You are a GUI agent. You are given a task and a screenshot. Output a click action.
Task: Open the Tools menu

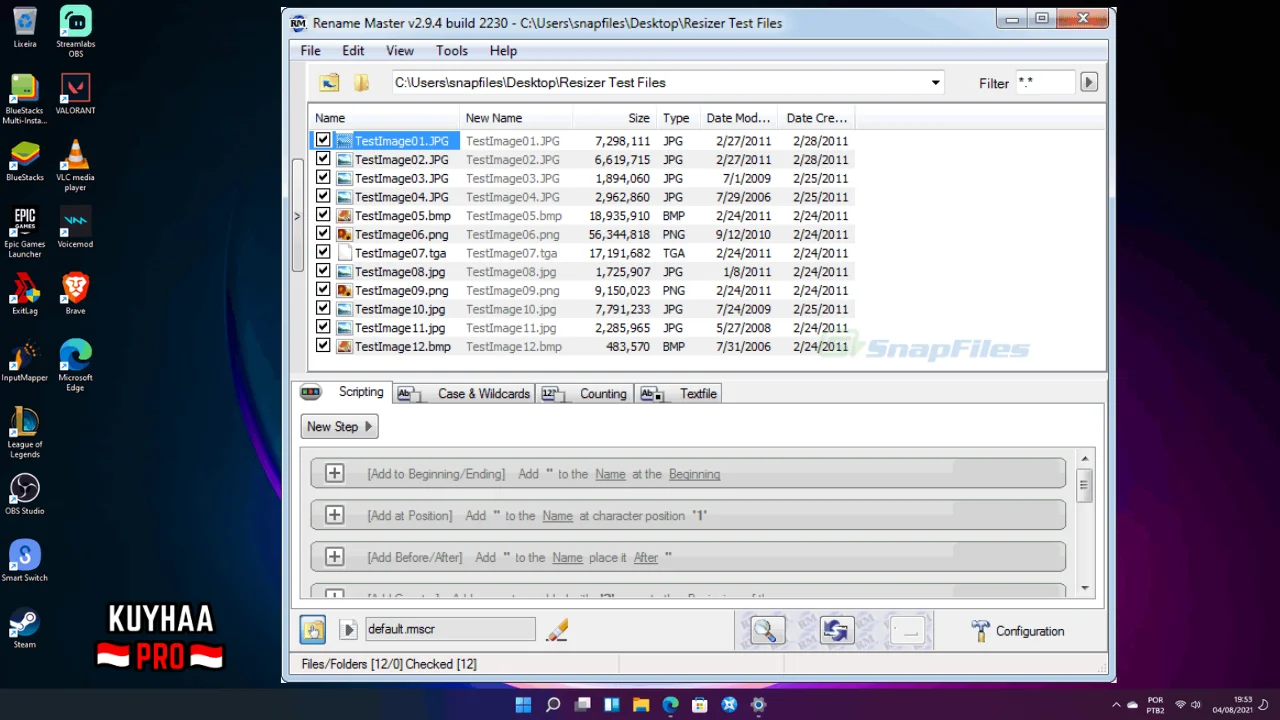[452, 51]
